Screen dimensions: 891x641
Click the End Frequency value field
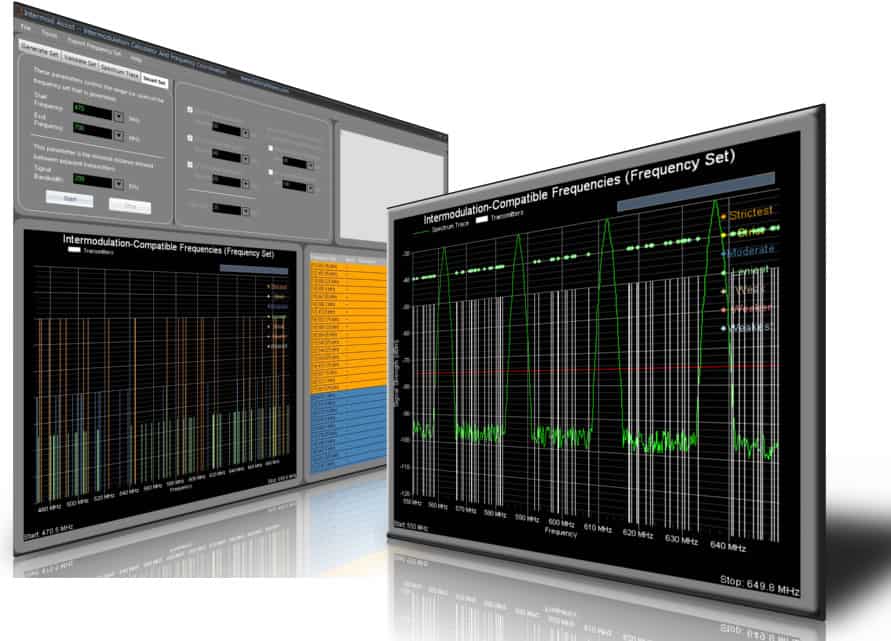pos(93,130)
